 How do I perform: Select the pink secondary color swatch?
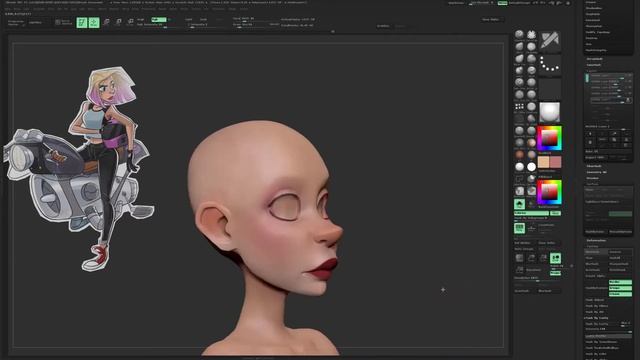click(x=556, y=162)
